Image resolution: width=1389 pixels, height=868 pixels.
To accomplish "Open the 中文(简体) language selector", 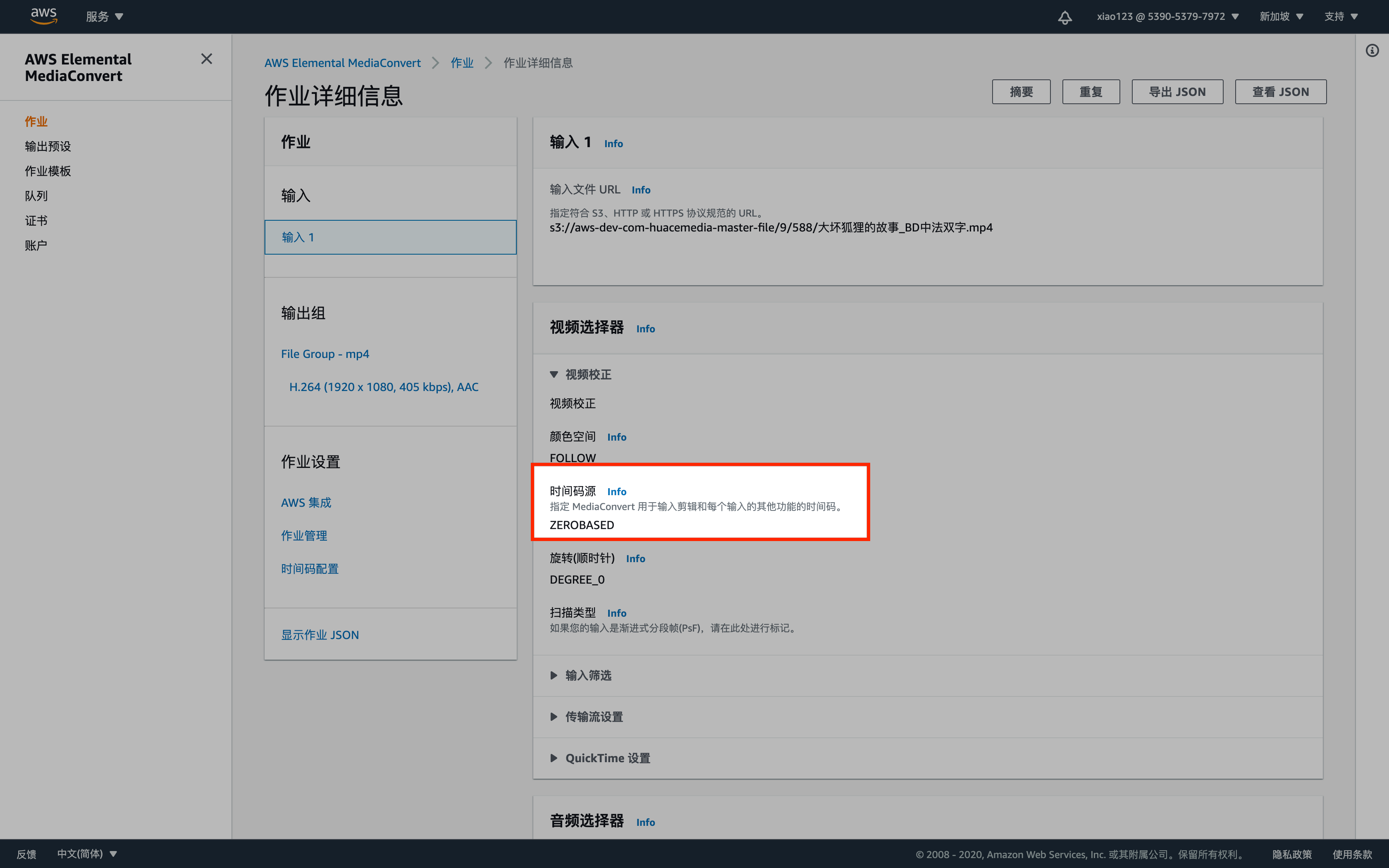I will (87, 854).
